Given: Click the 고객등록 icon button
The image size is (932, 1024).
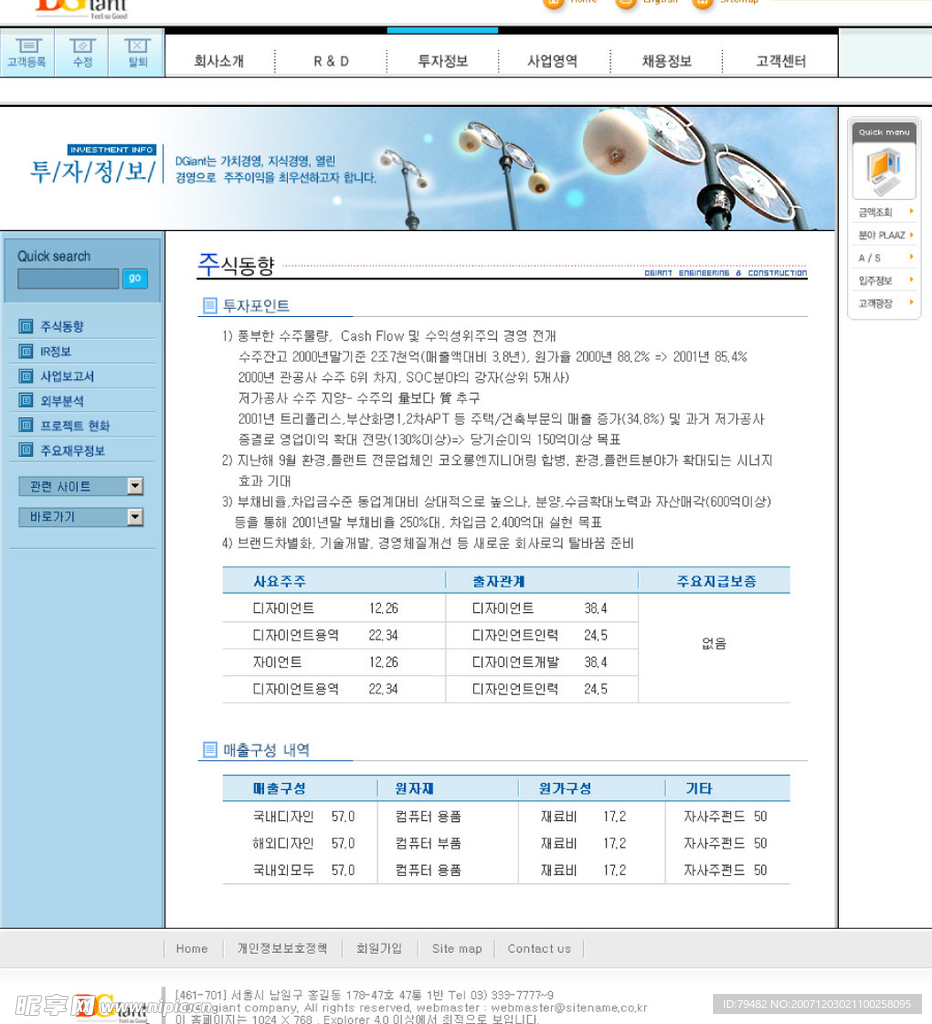Looking at the screenshot, I should click(27, 53).
